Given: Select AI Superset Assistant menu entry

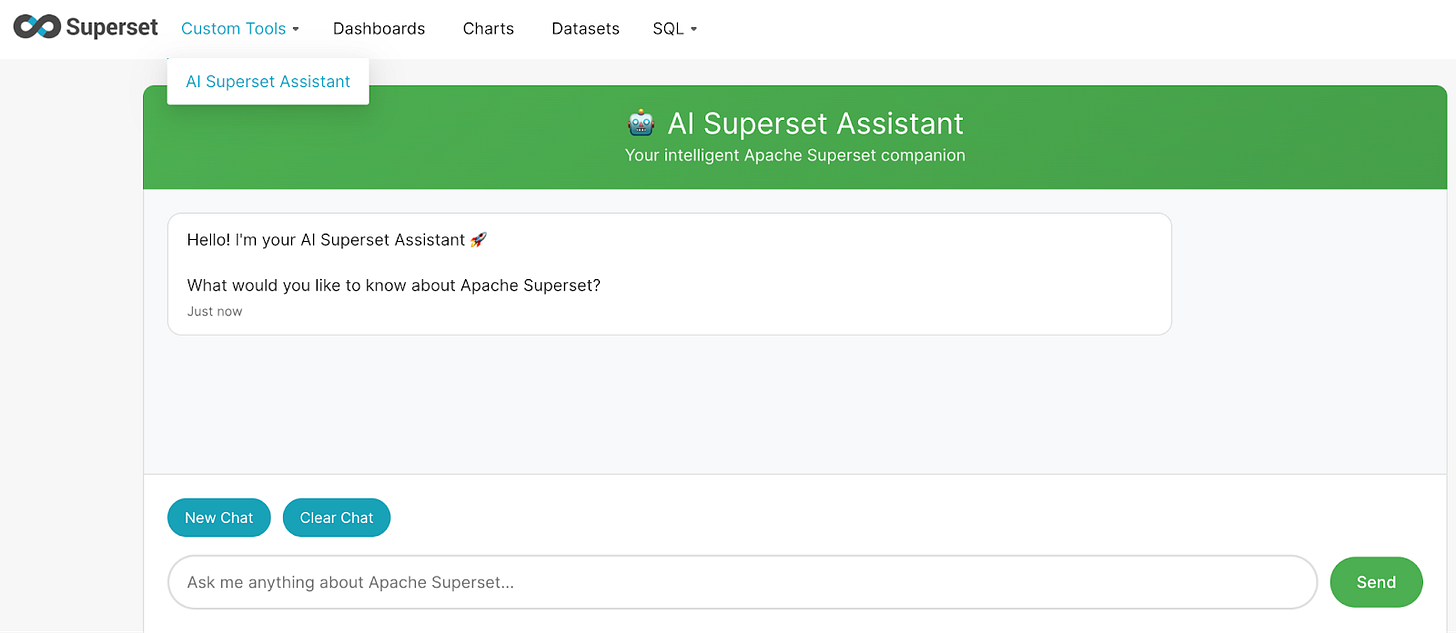Looking at the screenshot, I should coord(268,82).
